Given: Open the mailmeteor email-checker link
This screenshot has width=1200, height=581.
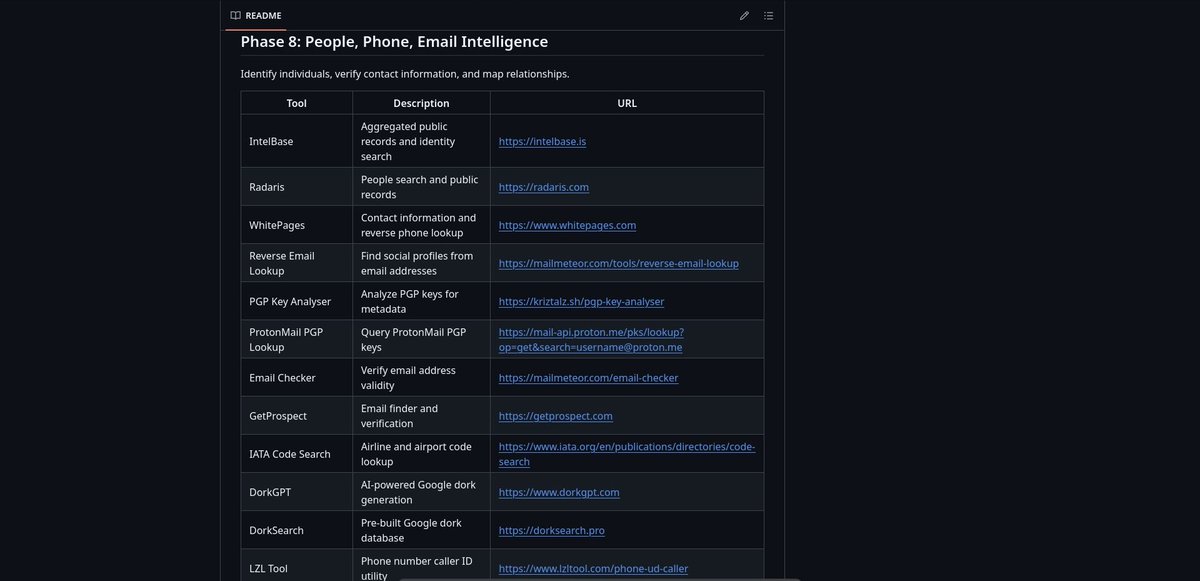Looking at the screenshot, I should pos(588,378).
